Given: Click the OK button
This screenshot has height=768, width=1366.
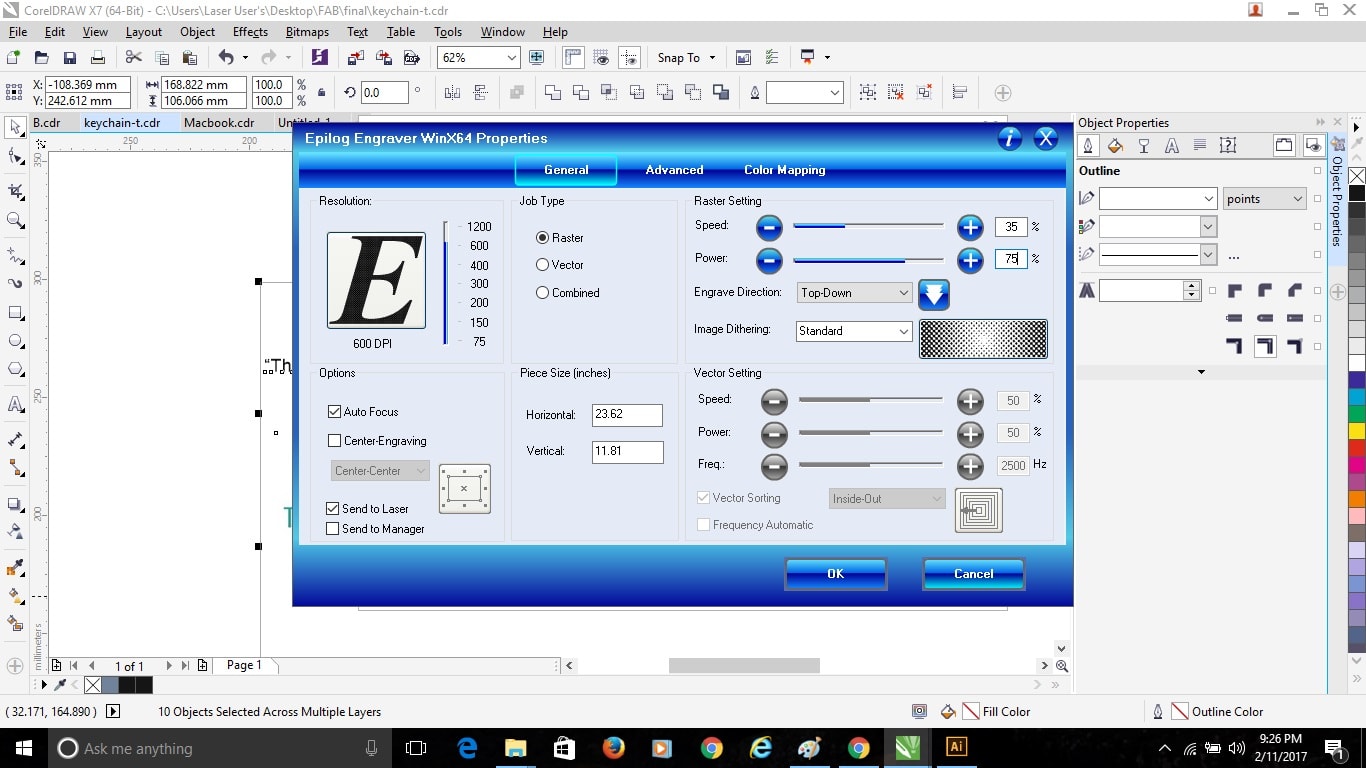Looking at the screenshot, I should [836, 574].
